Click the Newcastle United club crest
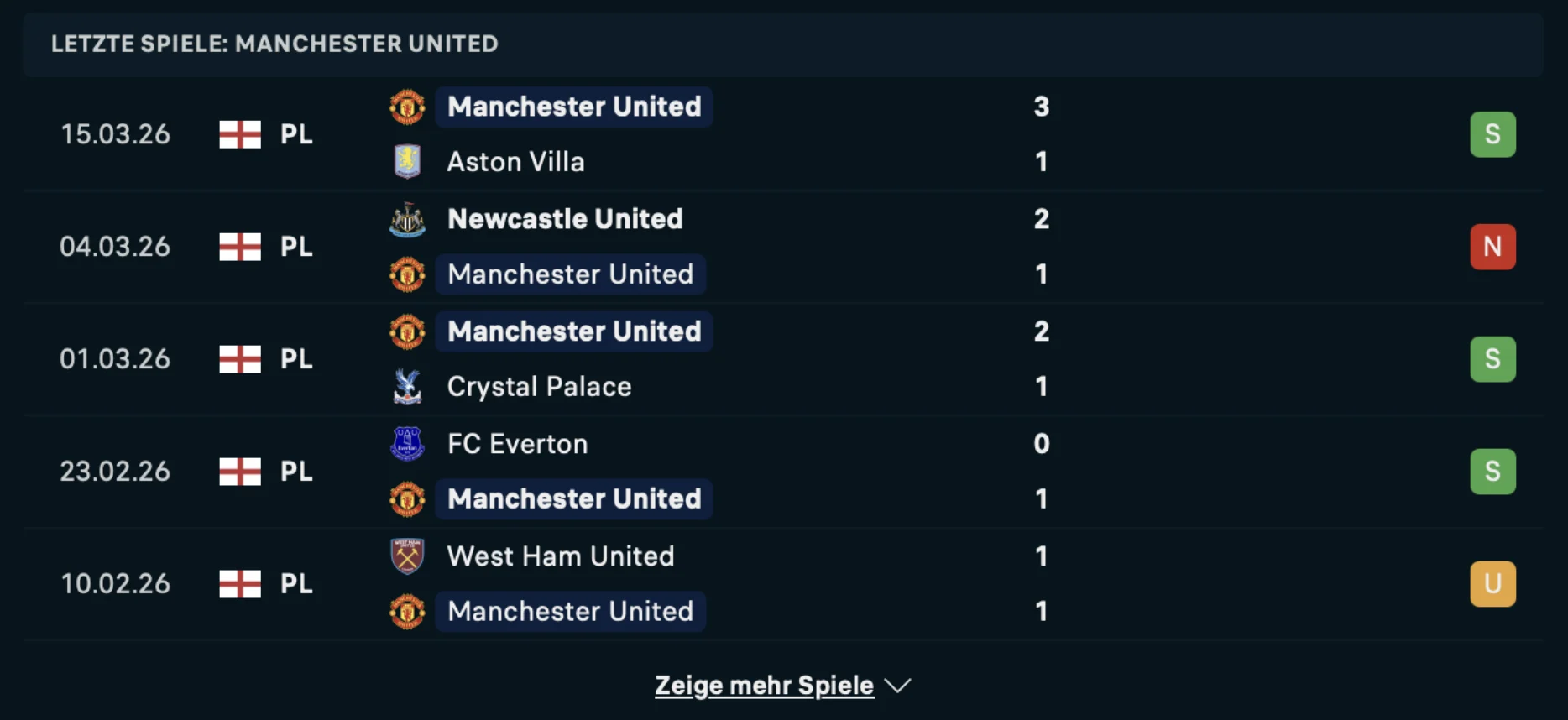 point(407,219)
